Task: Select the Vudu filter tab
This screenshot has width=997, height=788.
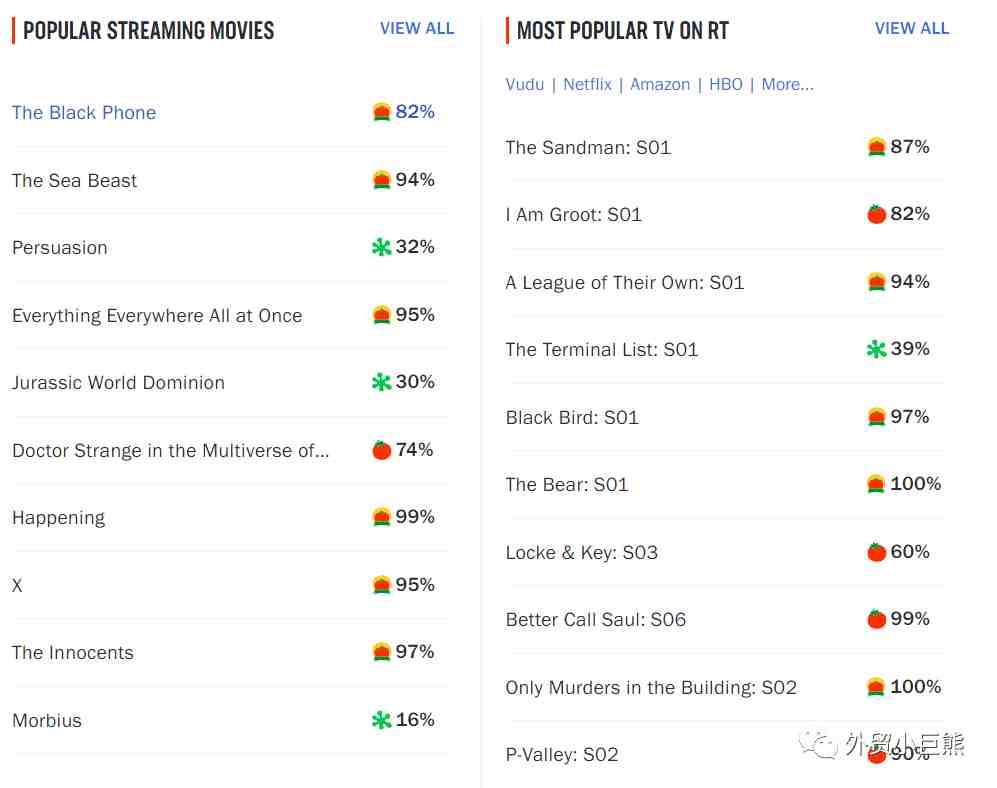Action: point(525,85)
